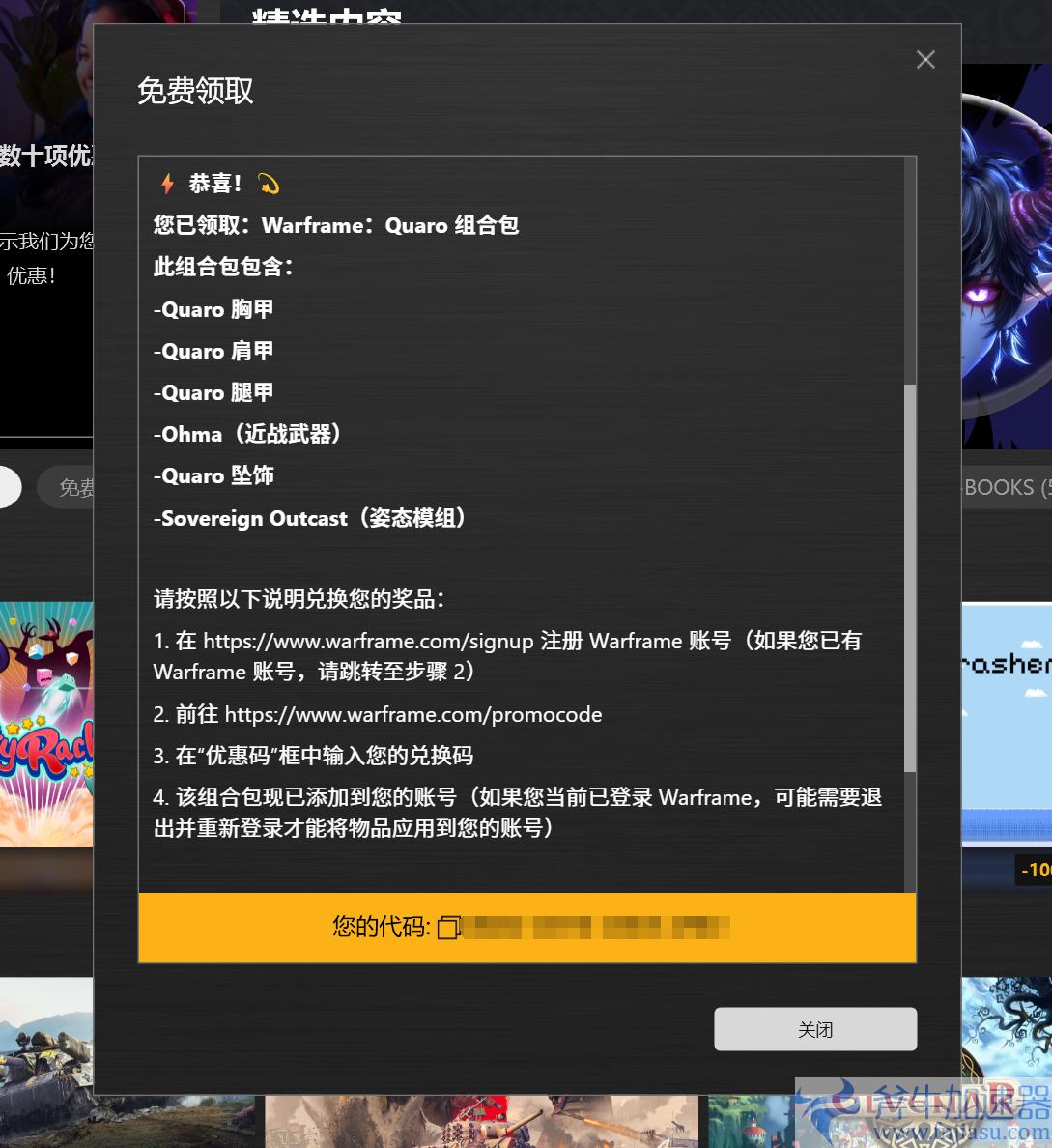
Task: Click the -10 discount badge
Action: pos(1035,870)
